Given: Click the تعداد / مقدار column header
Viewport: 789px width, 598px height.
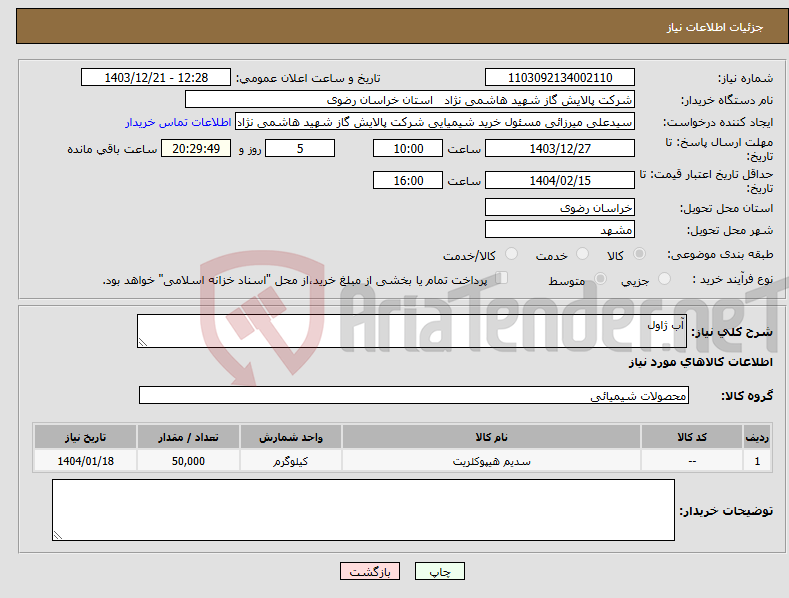Looking at the screenshot, I should click(x=188, y=437).
